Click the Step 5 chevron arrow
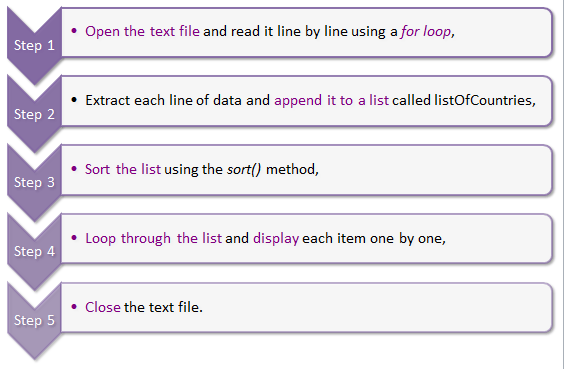The width and height of the screenshot is (564, 369). coord(35,320)
